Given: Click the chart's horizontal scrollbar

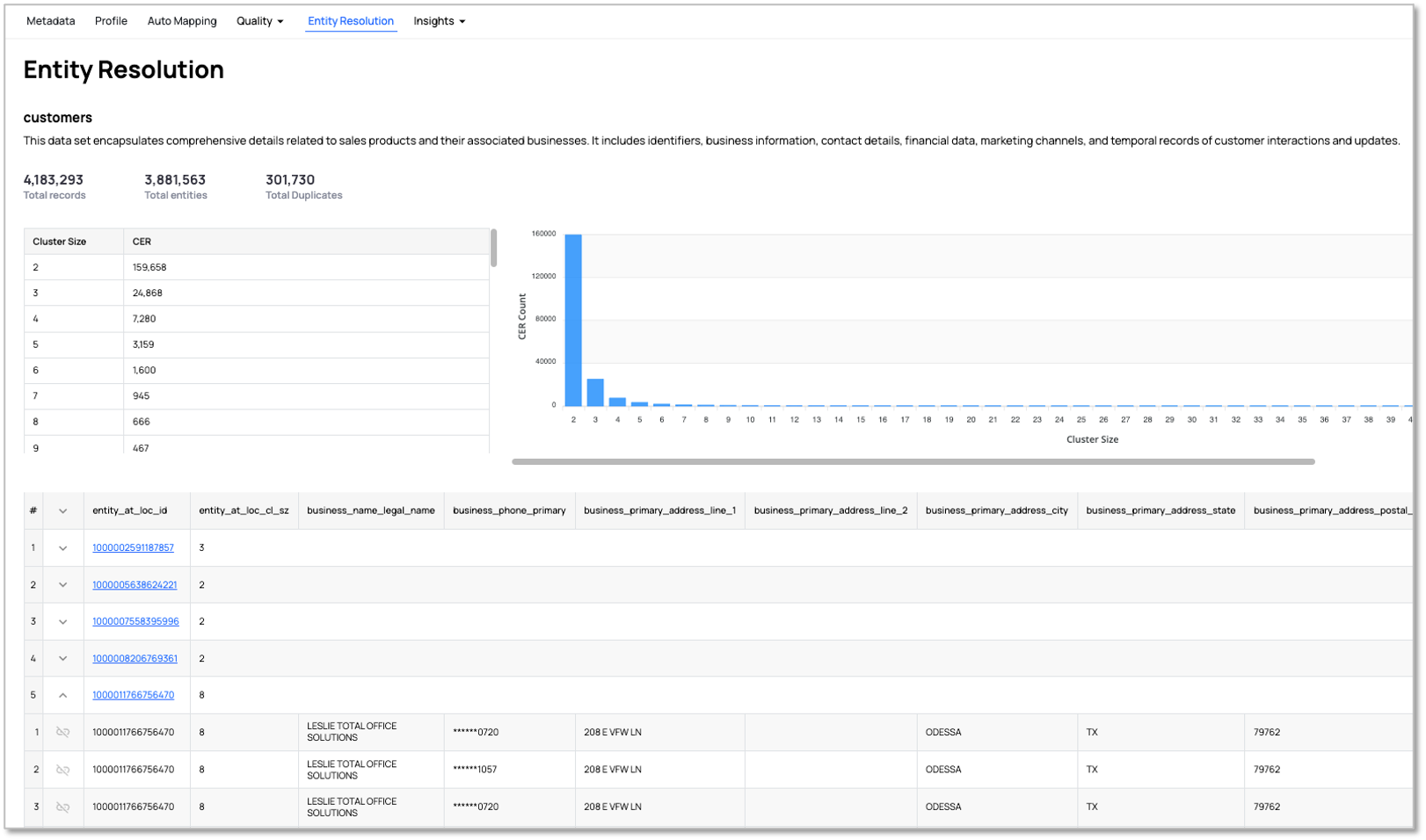Looking at the screenshot, I should [x=913, y=461].
